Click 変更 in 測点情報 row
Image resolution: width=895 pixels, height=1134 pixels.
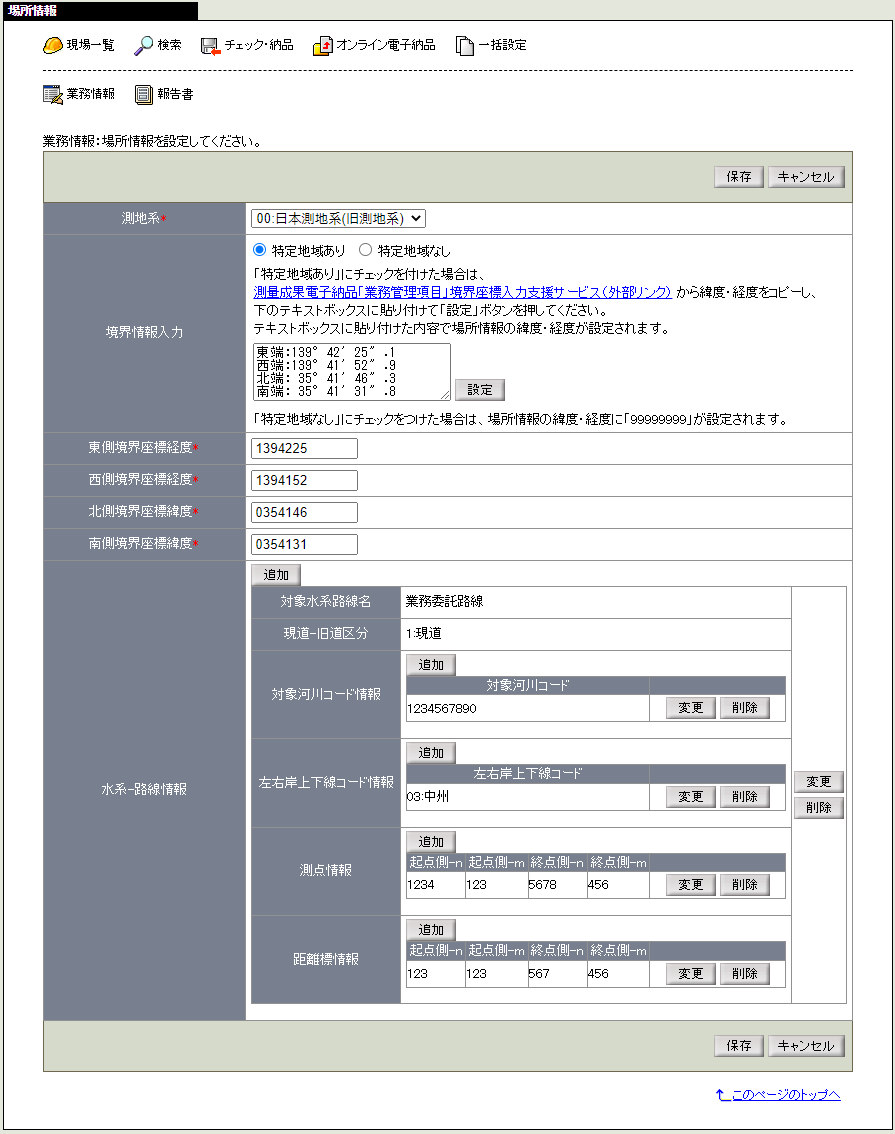(x=690, y=884)
